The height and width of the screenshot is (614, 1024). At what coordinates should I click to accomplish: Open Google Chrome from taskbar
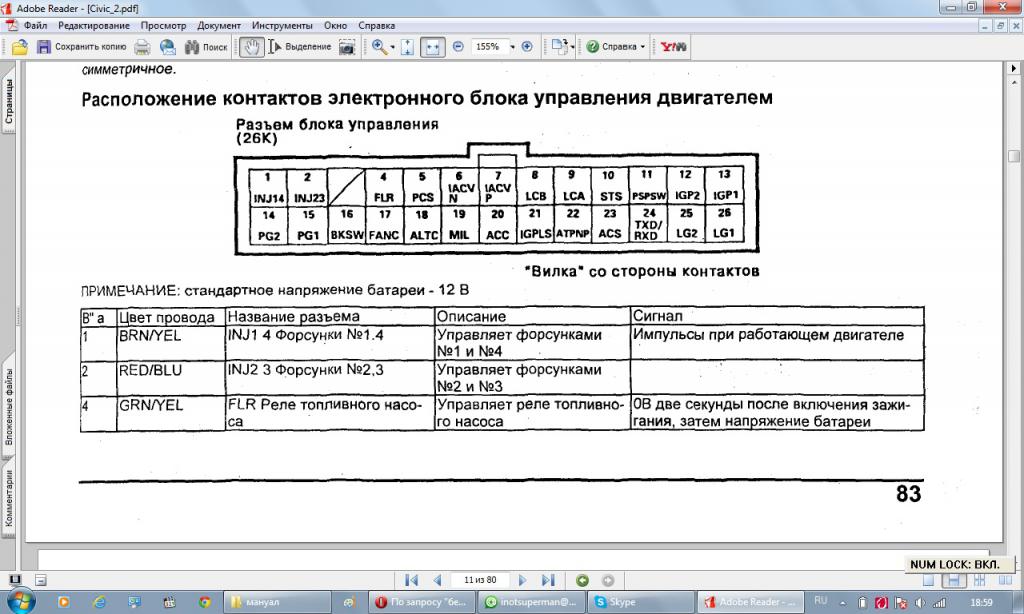pos(205,602)
